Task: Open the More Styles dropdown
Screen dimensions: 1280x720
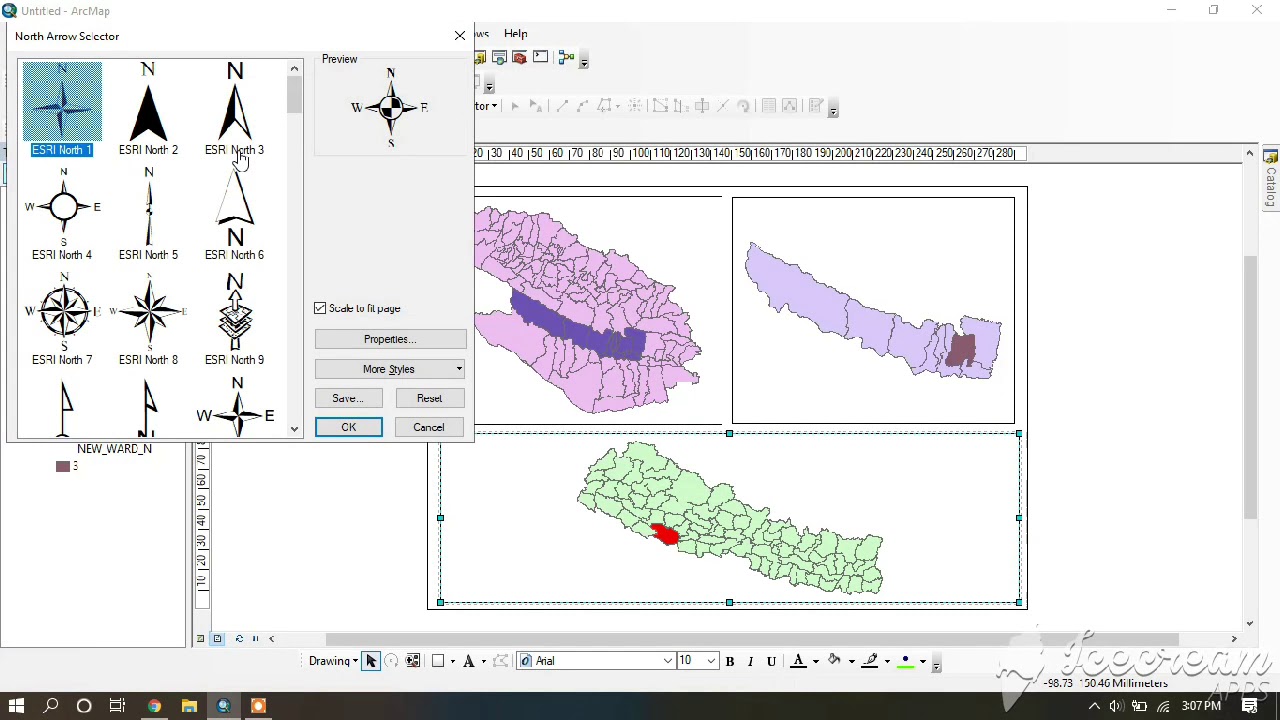Action: (x=390, y=369)
